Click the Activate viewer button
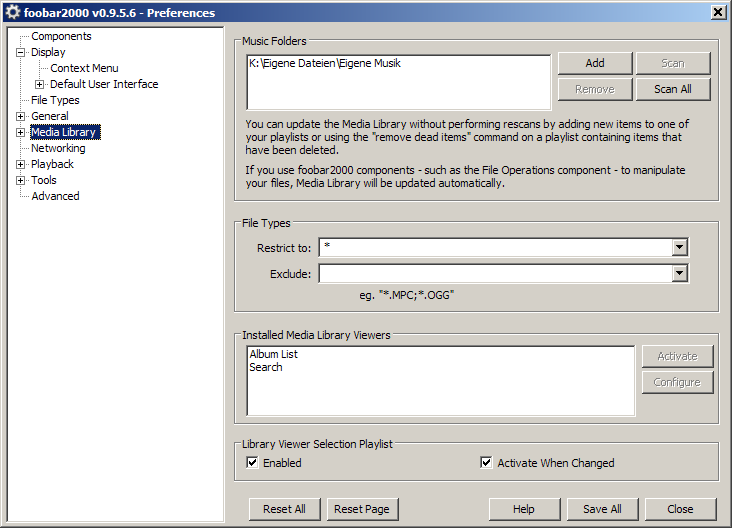732x528 pixels. pyautogui.click(x=677, y=356)
